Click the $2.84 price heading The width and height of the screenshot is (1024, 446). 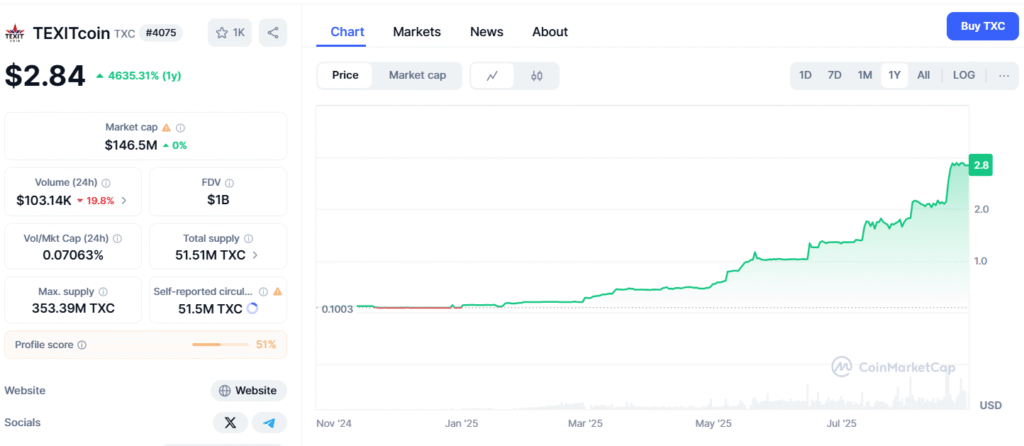[45, 76]
